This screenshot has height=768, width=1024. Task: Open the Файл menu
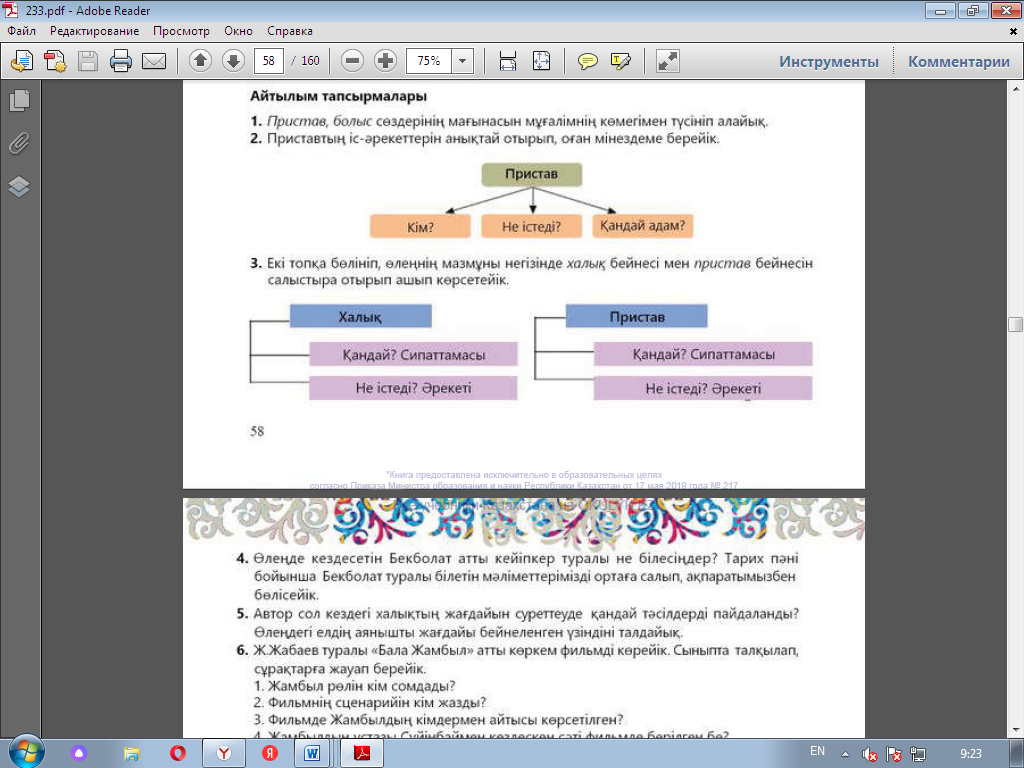tap(22, 31)
